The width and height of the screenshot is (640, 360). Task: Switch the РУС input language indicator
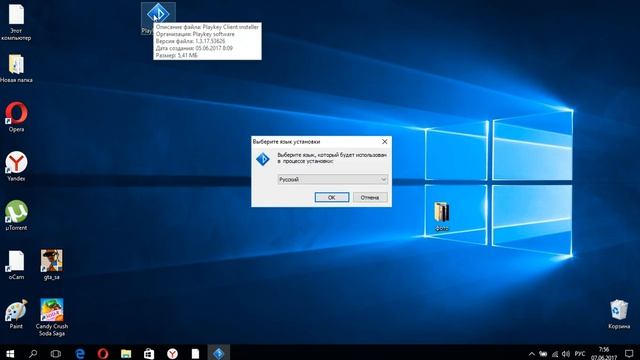(x=580, y=354)
